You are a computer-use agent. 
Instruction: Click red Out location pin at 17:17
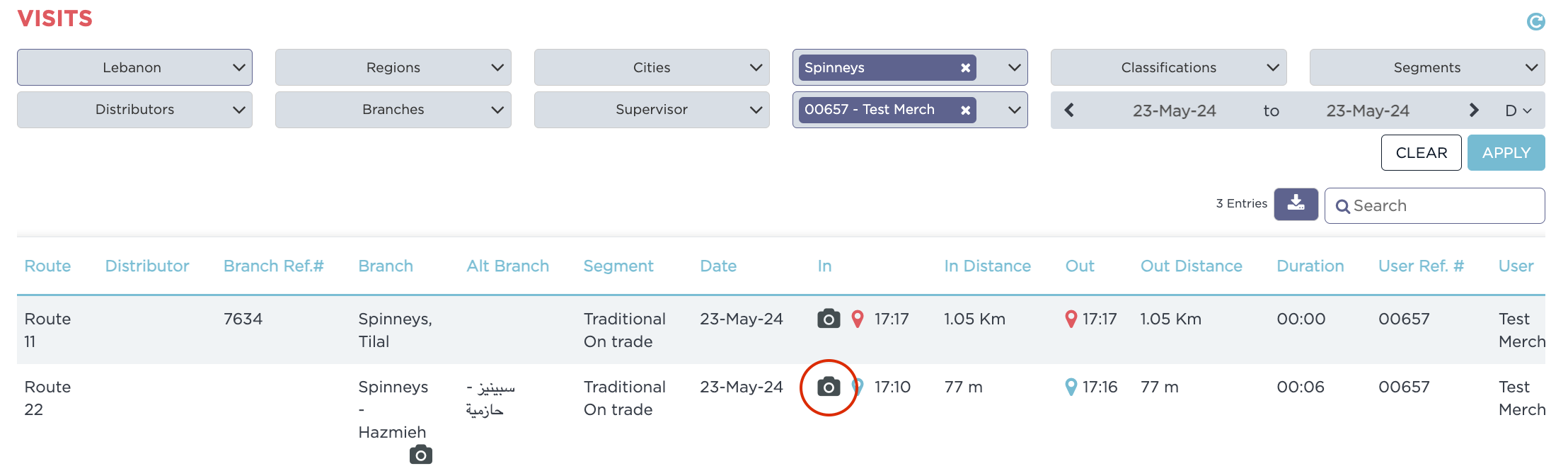(1071, 319)
